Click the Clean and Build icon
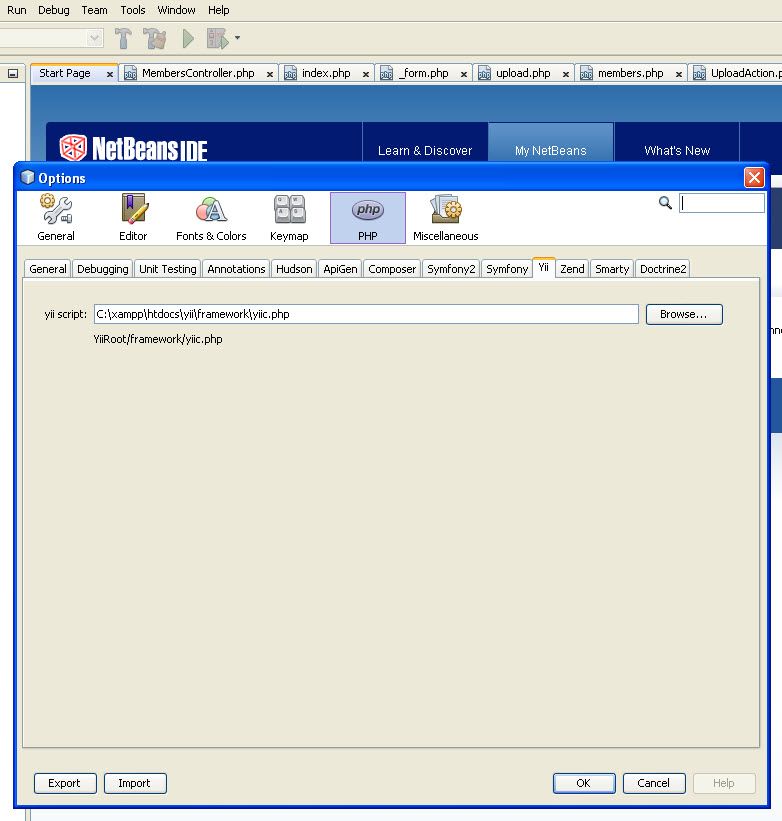The height and width of the screenshot is (821, 782). click(x=155, y=38)
